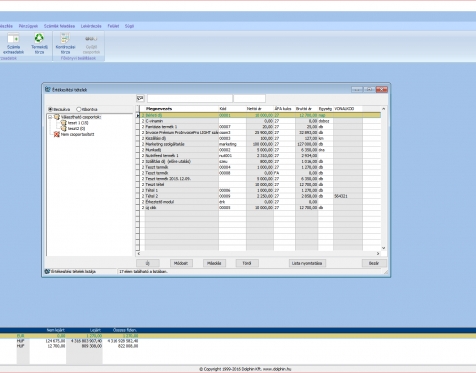Image resolution: width=476 pixels, height=373 pixels.
Task: Click the Másolás button
Action: pyautogui.click(x=214, y=263)
